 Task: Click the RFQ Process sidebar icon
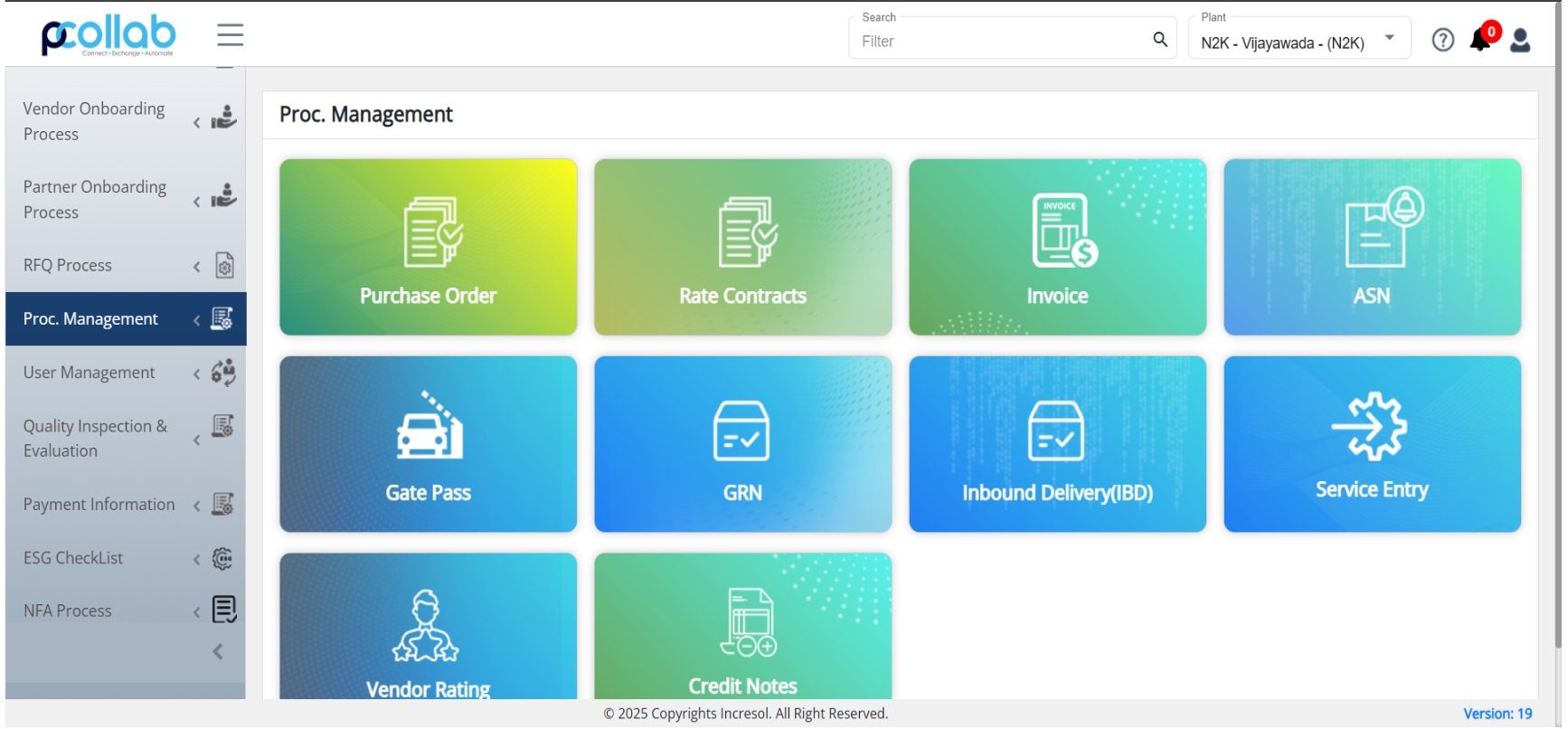coord(225,266)
